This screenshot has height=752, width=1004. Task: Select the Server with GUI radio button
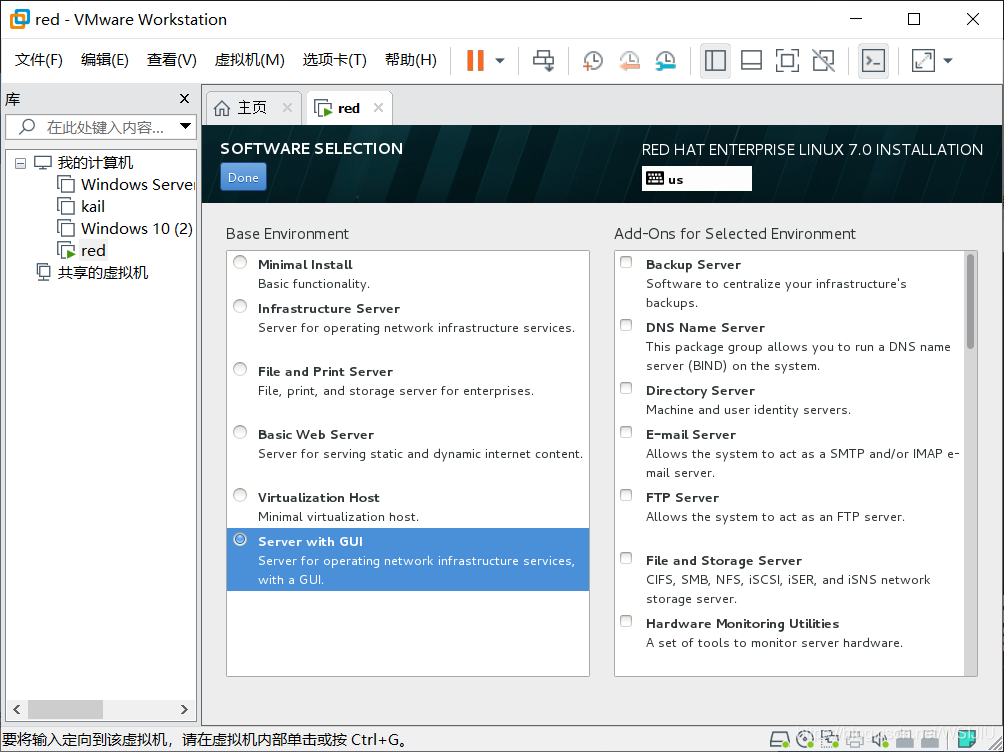tap(240, 539)
